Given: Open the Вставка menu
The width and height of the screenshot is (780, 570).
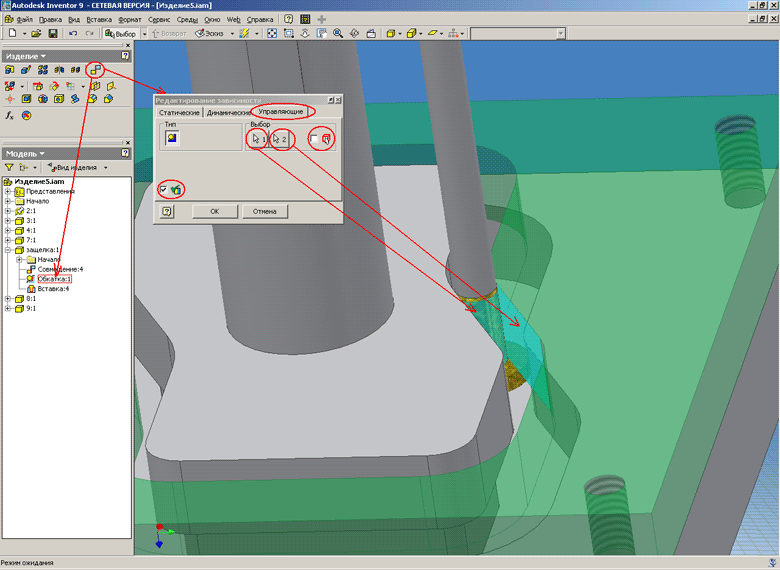Looking at the screenshot, I should [x=99, y=19].
